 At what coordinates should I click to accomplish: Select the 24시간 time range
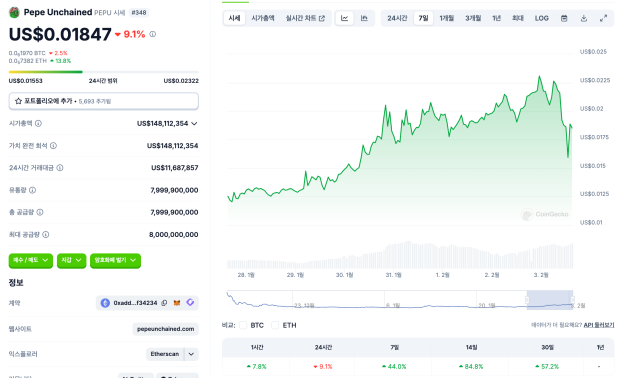point(397,18)
